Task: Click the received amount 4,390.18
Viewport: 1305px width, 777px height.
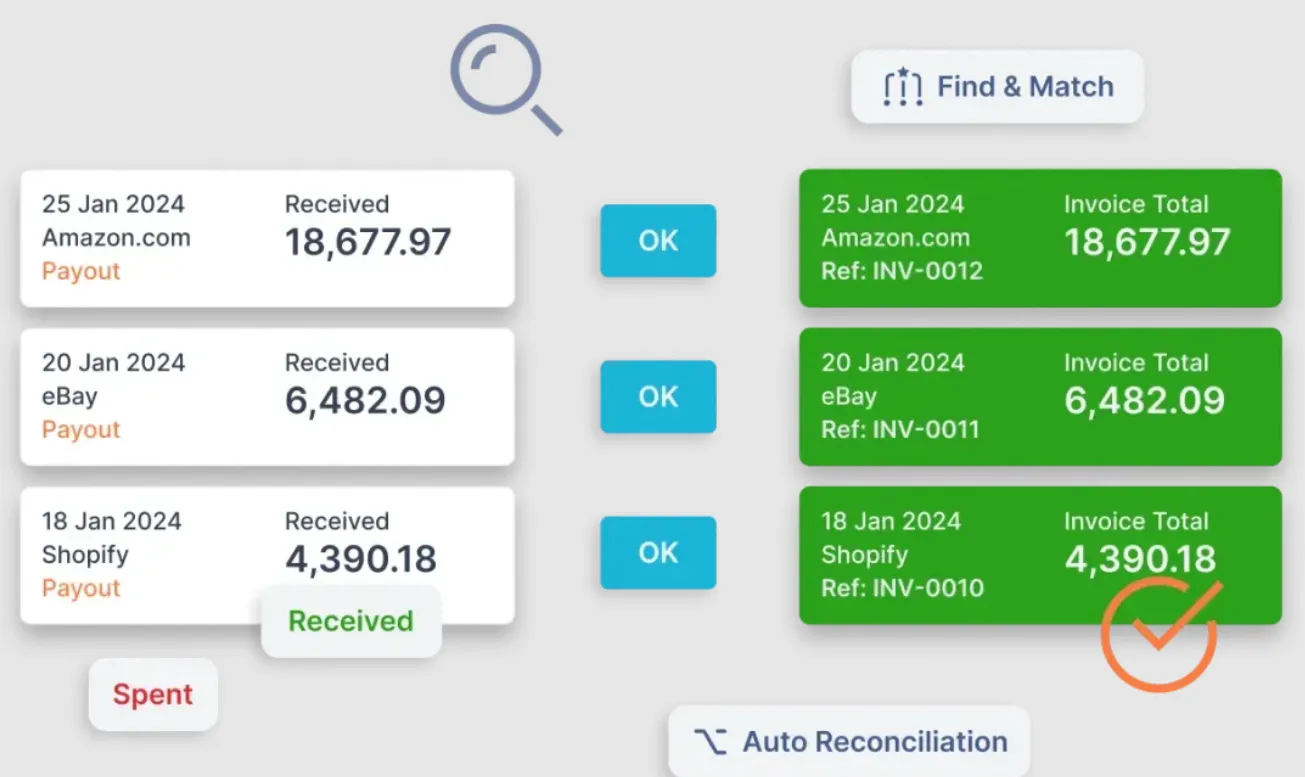Action: (361, 559)
